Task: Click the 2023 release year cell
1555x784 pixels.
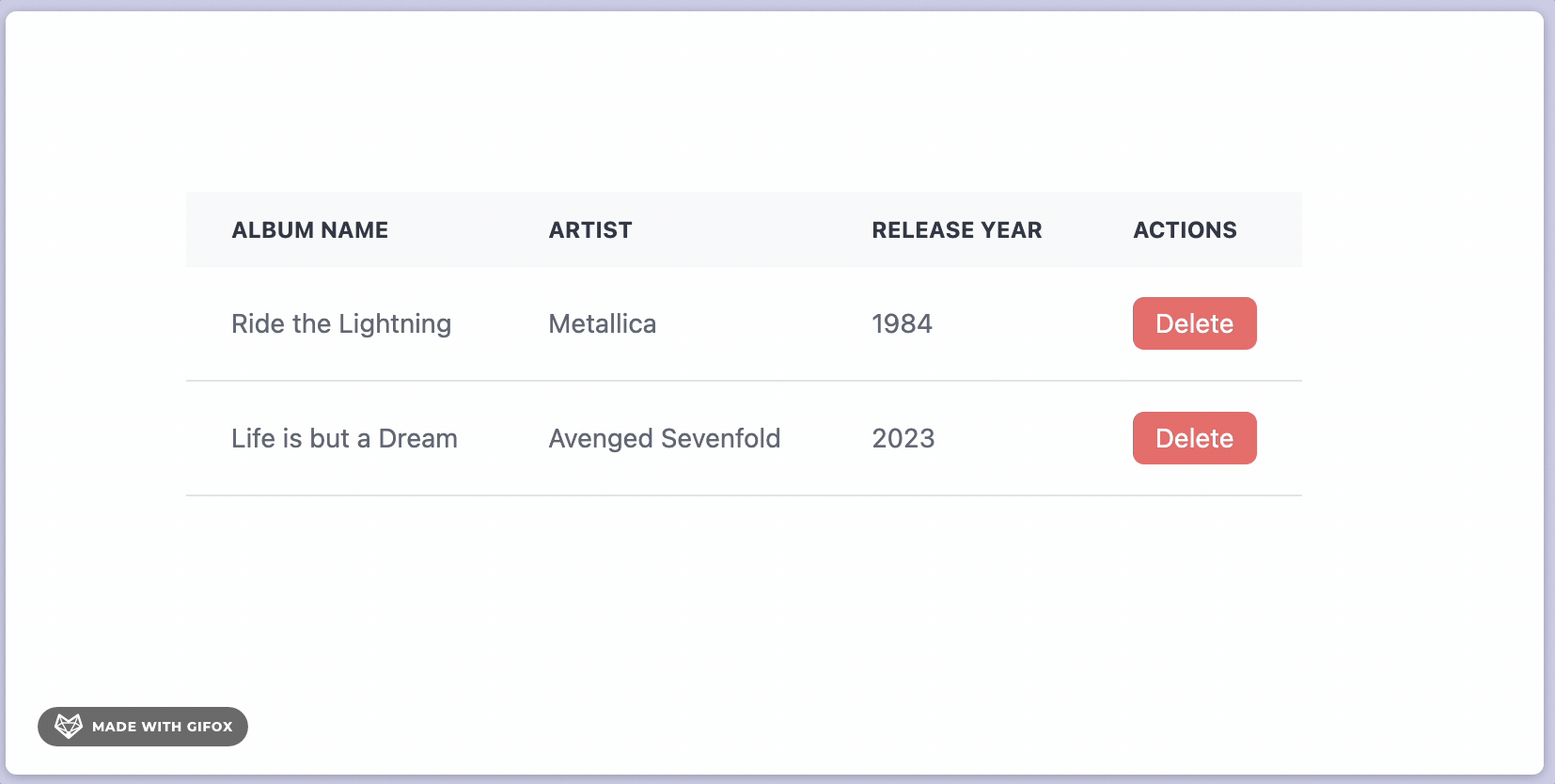Action: point(903,439)
